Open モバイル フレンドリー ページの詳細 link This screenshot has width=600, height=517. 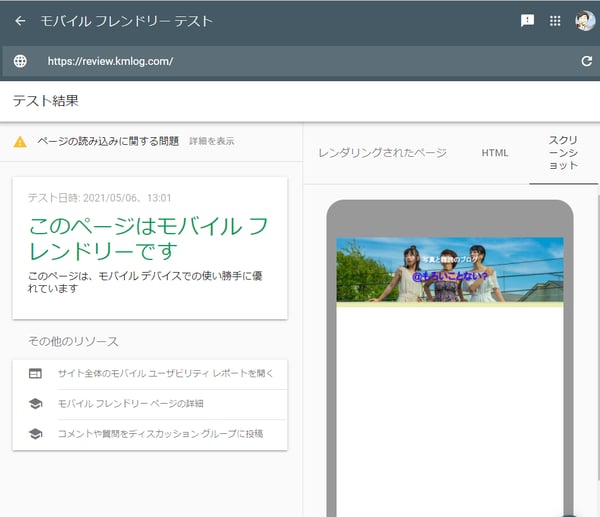point(130,403)
